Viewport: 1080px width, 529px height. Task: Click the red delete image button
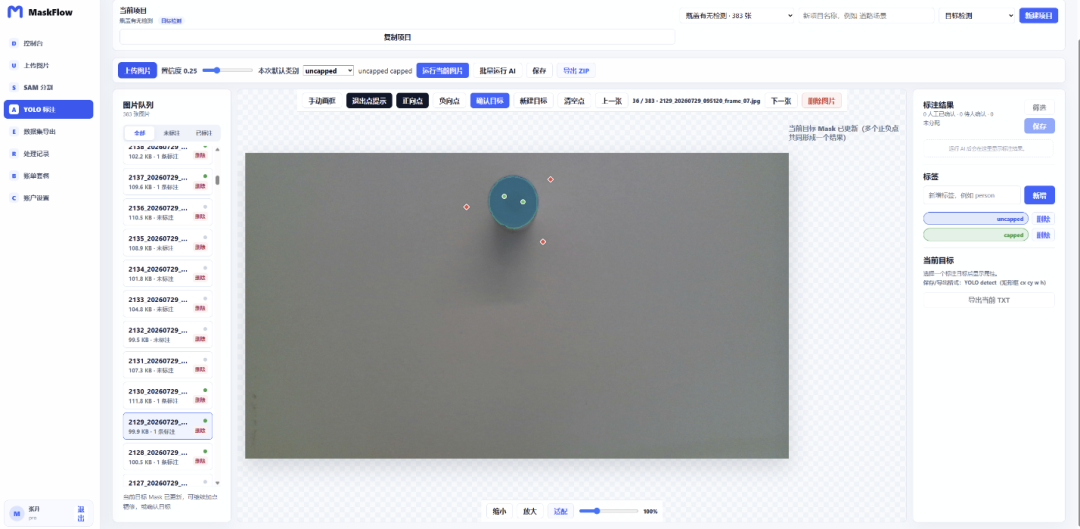coord(821,101)
